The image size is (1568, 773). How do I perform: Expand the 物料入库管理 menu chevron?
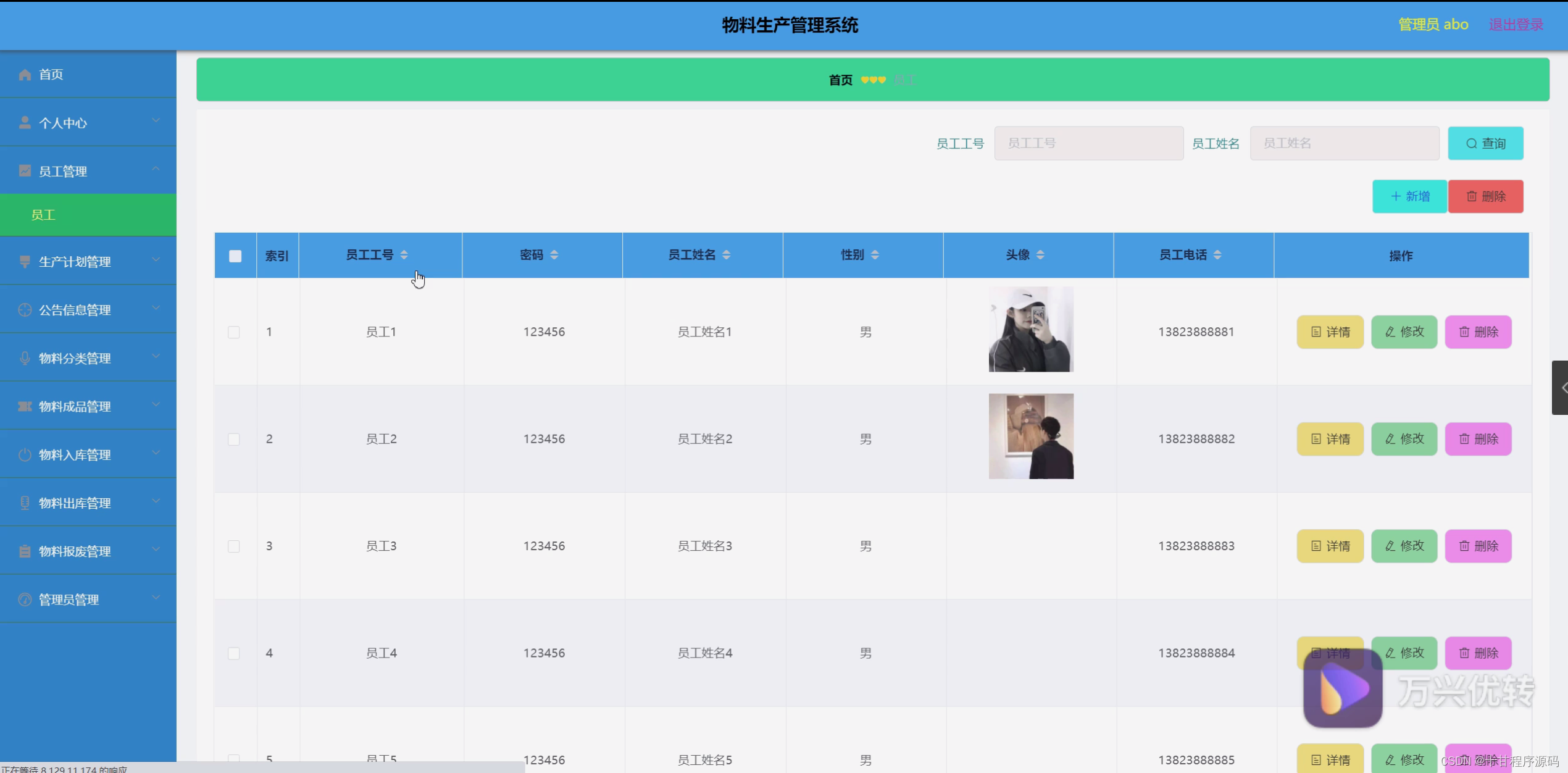pos(156,453)
